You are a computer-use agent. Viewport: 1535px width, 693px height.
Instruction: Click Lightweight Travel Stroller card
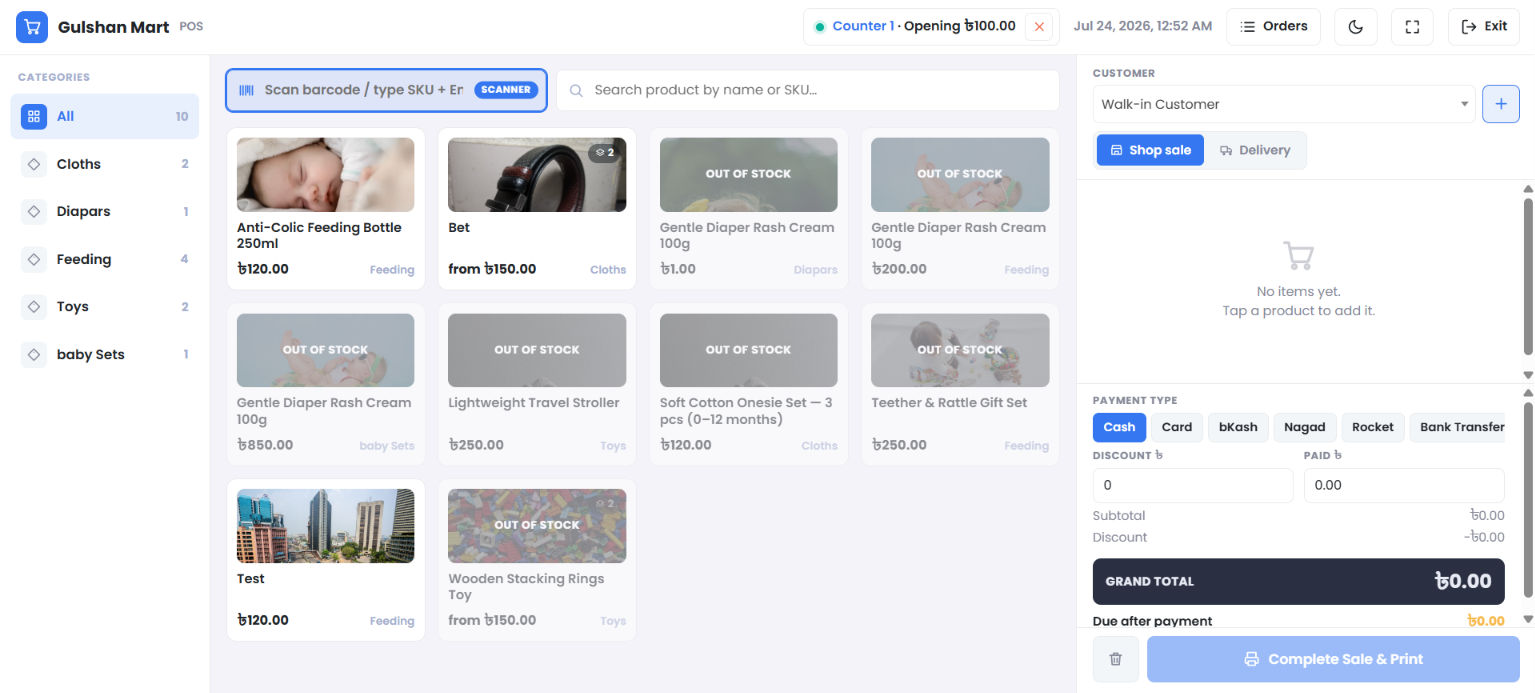pos(537,385)
